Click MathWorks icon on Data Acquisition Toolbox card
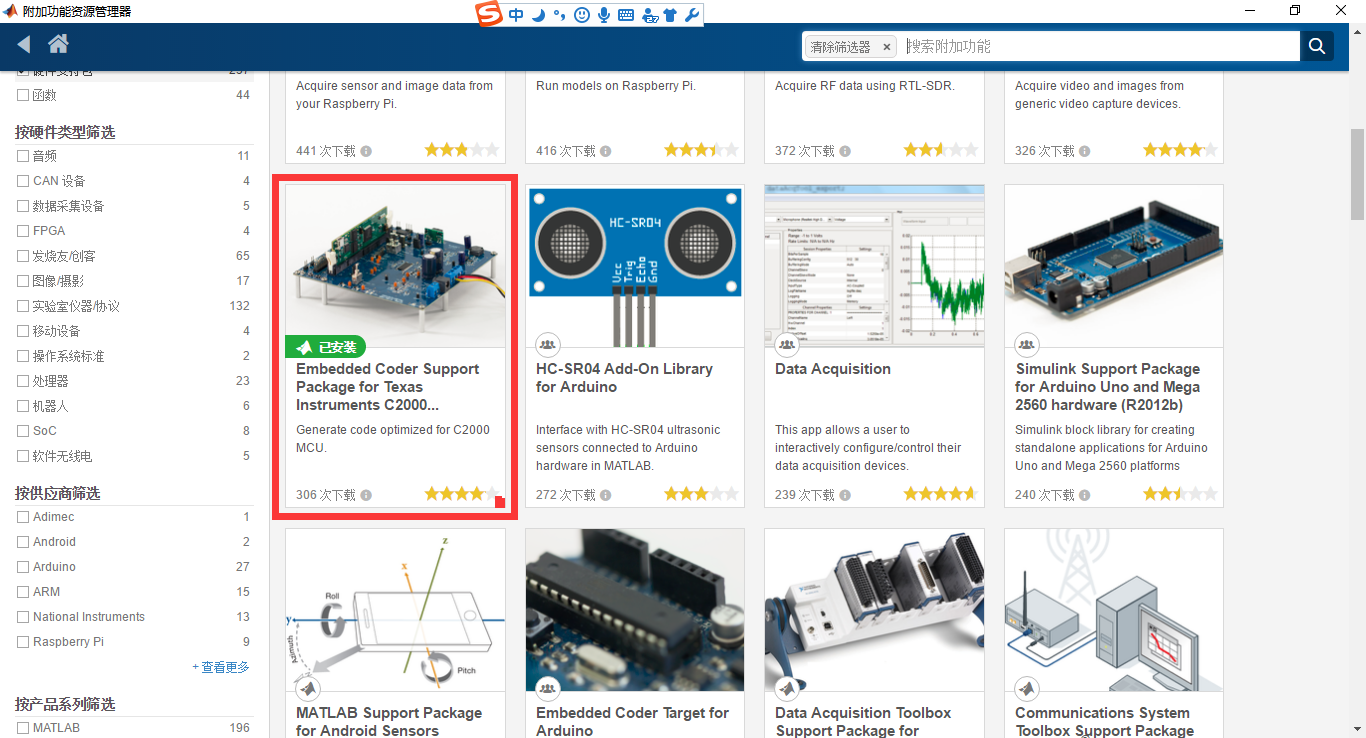 click(x=787, y=689)
